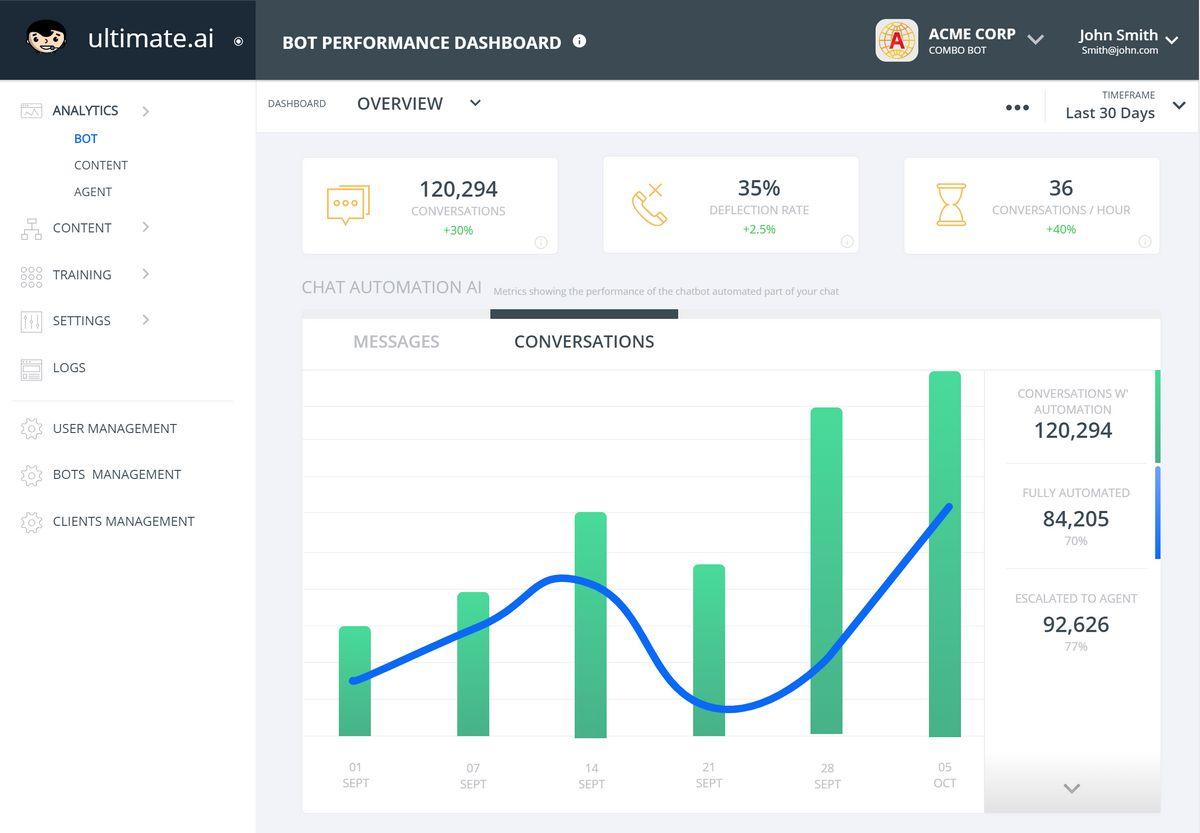
Task: Click the Settings sliders icon in sidebar
Action: click(x=31, y=321)
